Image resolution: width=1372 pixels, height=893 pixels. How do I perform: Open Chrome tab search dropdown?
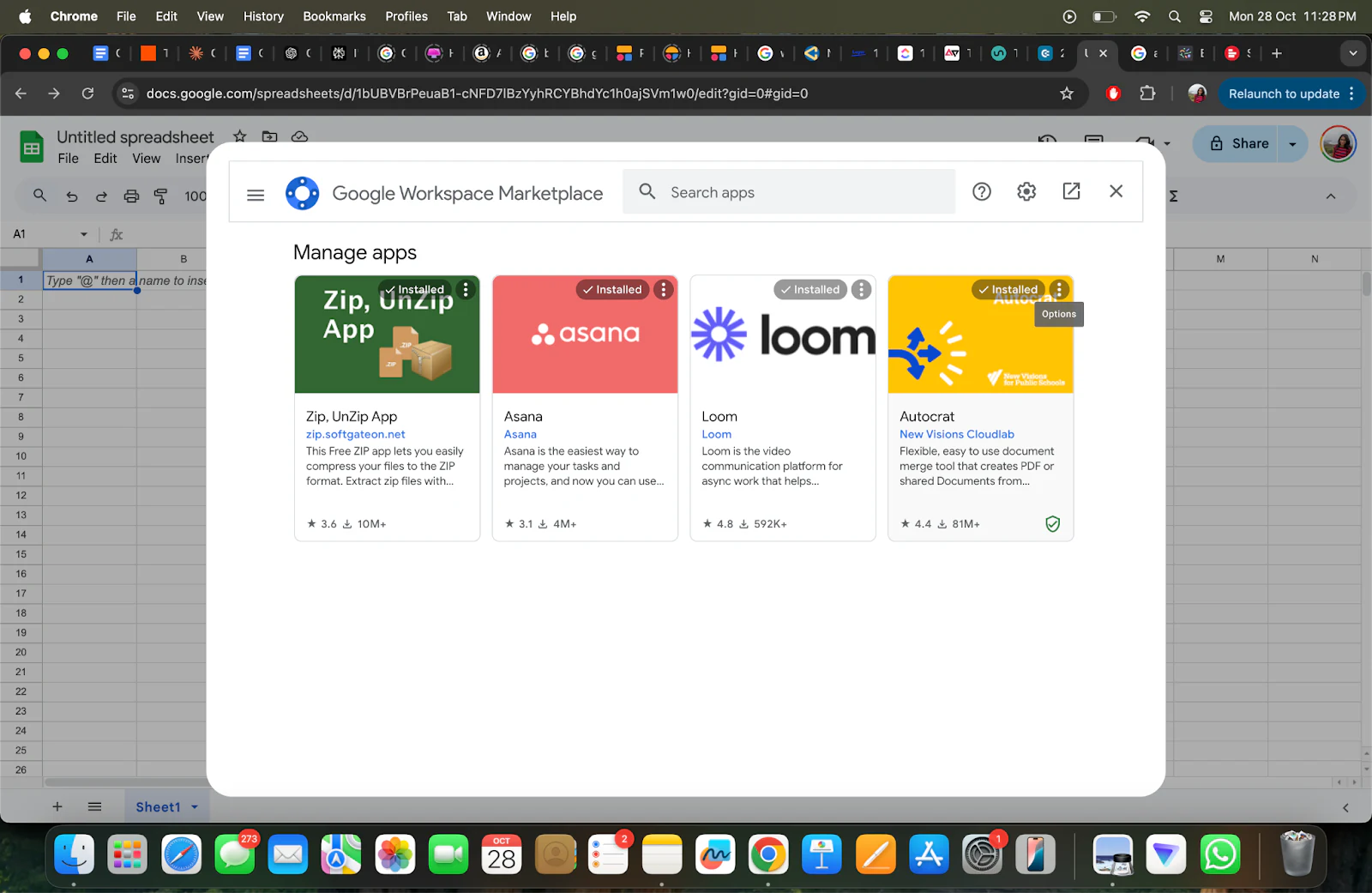pos(1352,53)
